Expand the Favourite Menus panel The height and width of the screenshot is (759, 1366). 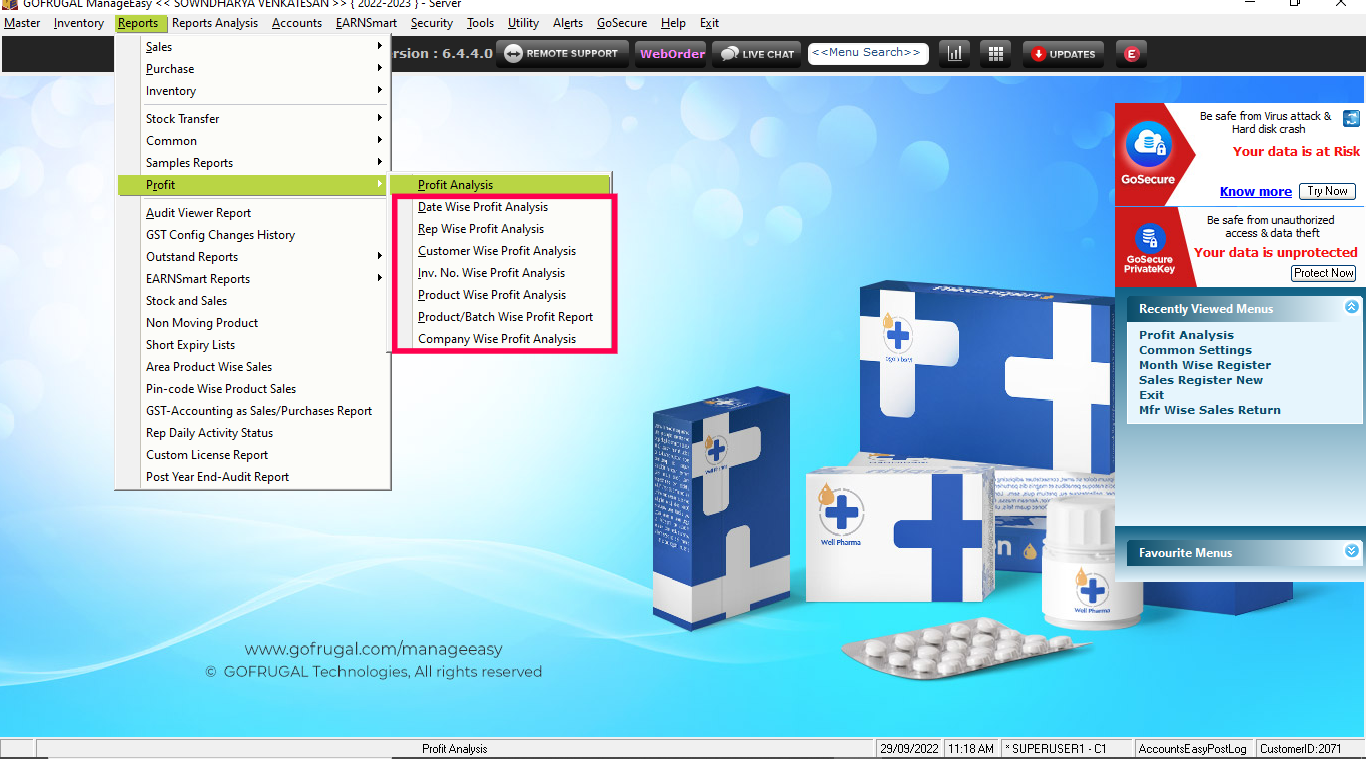(x=1352, y=551)
